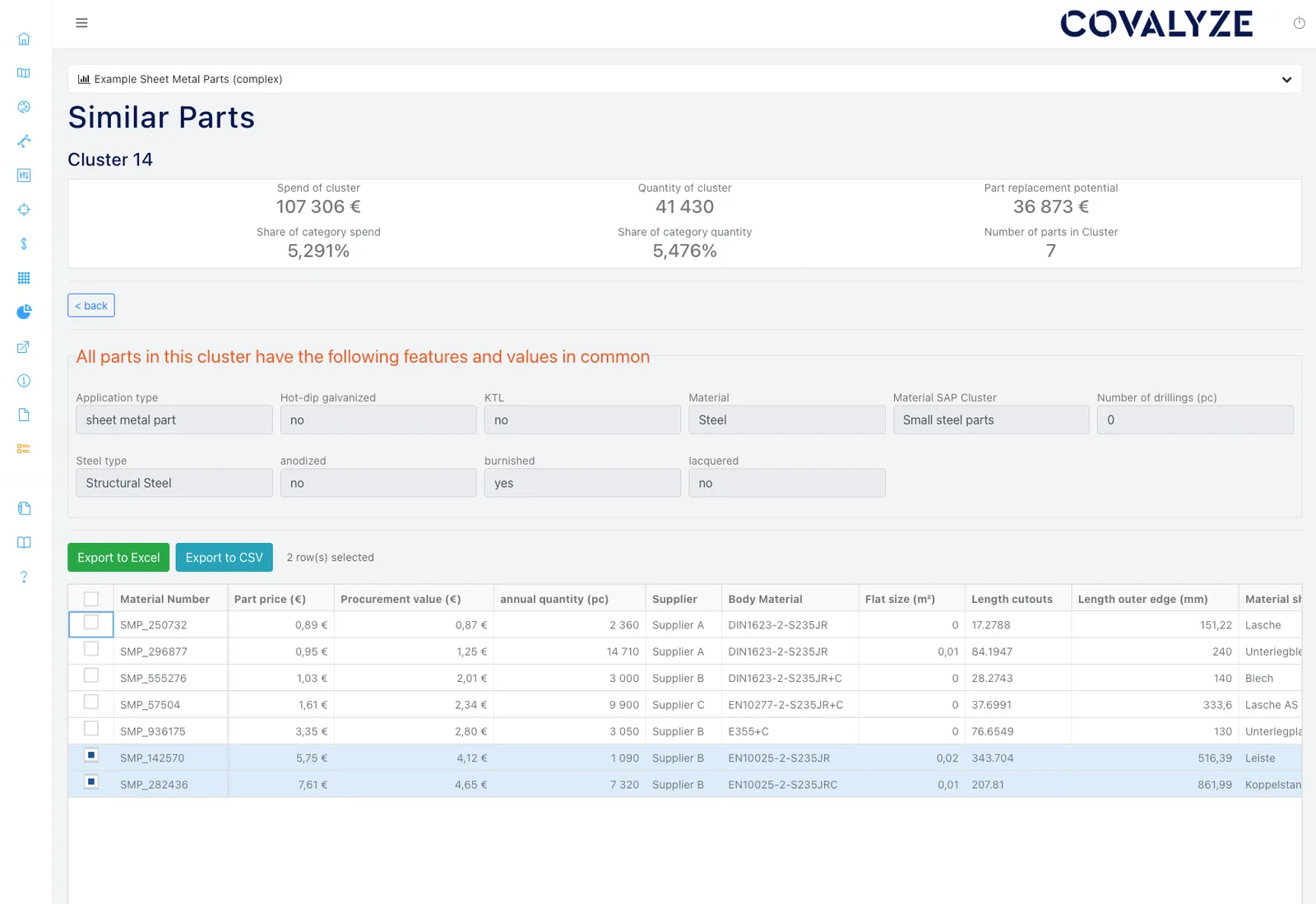Viewport: 1316px width, 904px height.
Task: Click the KTL field
Action: [582, 420]
